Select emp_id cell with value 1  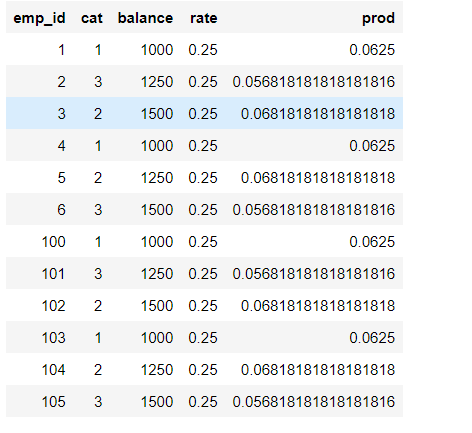(61, 50)
